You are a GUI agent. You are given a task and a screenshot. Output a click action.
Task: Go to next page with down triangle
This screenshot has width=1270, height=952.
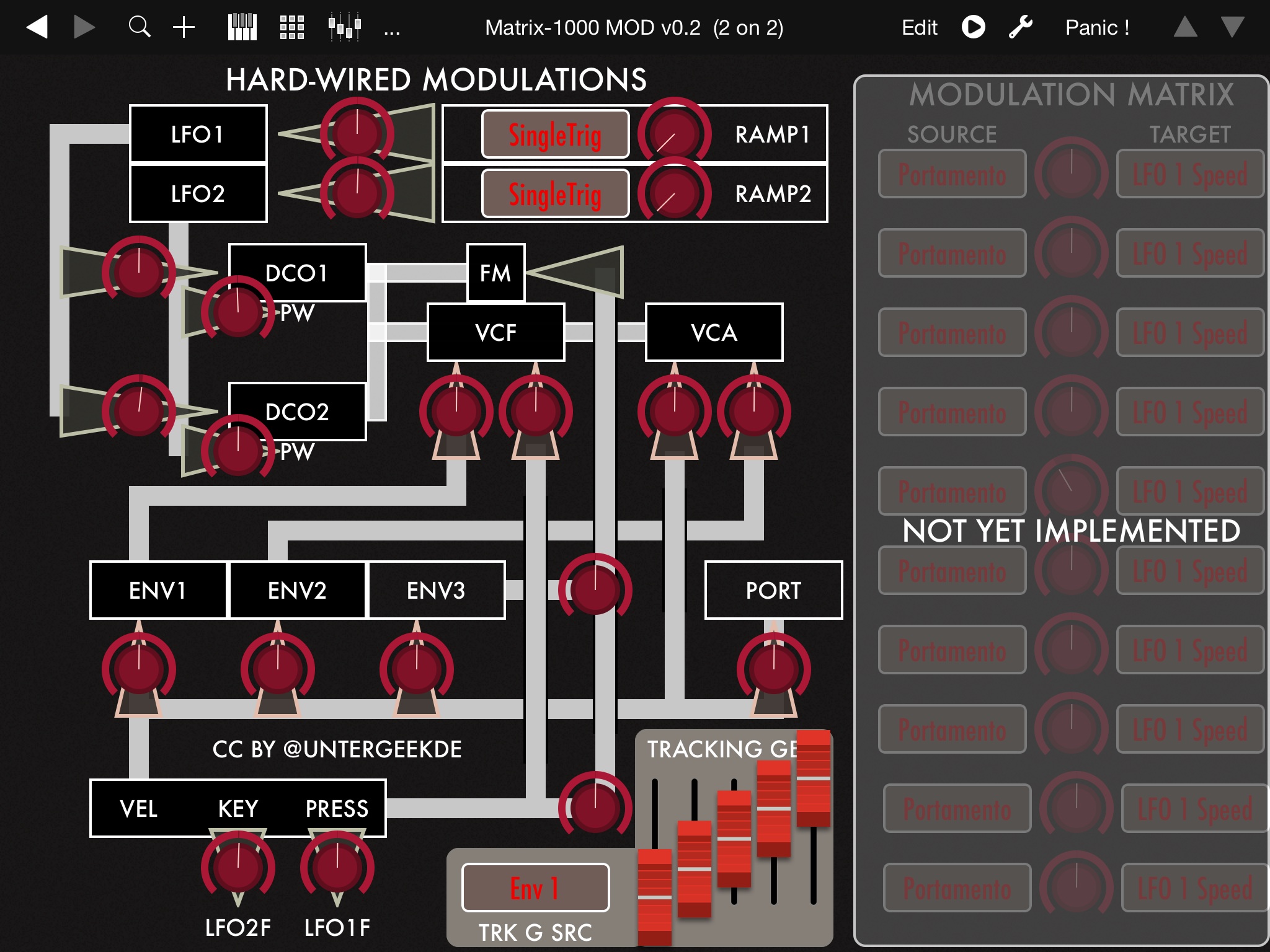pyautogui.click(x=1232, y=27)
